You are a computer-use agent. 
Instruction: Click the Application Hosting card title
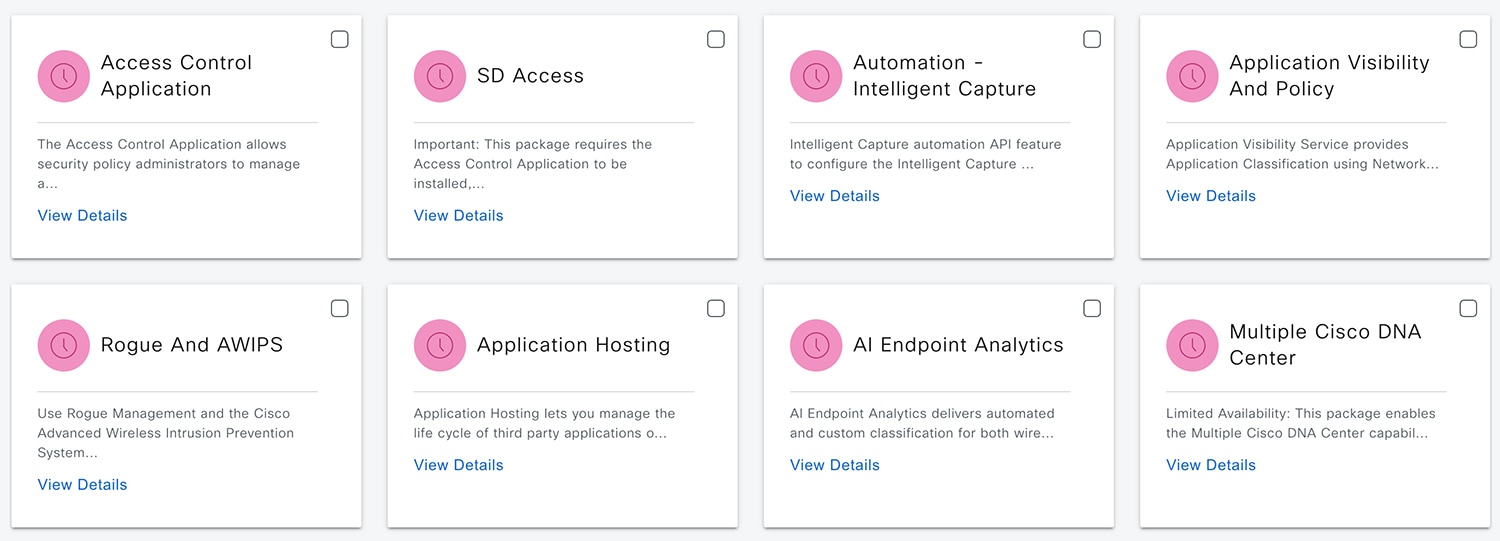(x=574, y=345)
